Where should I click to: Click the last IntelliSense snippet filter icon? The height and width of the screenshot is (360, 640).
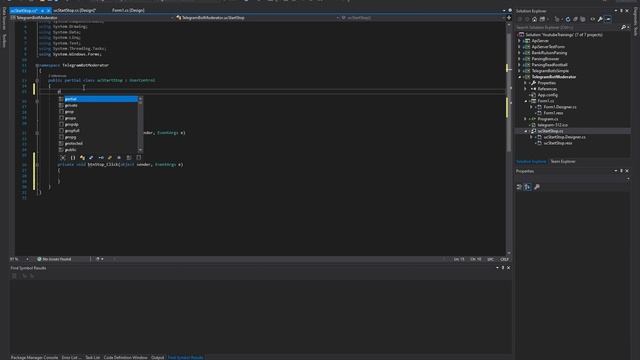(x=138, y=158)
